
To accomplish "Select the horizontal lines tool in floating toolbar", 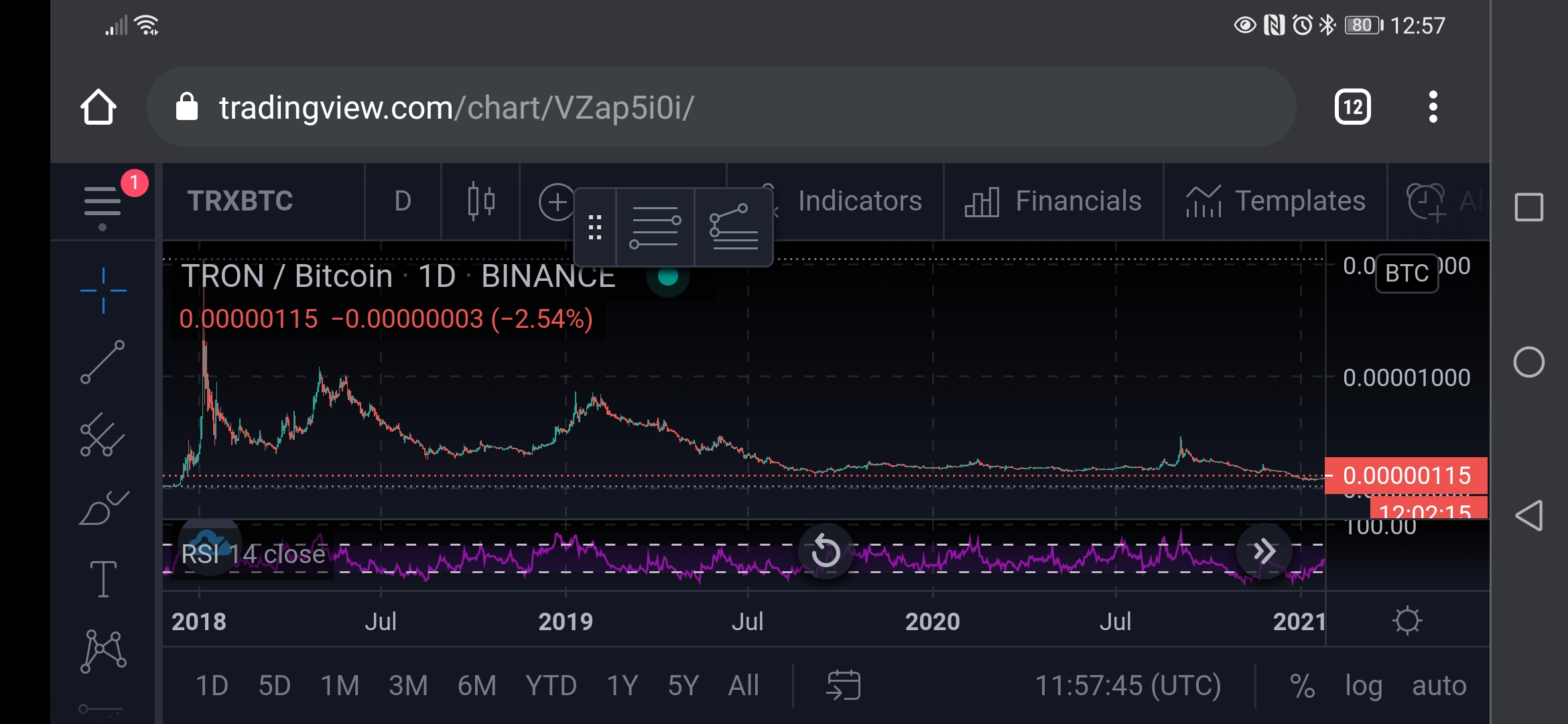I will tap(655, 228).
